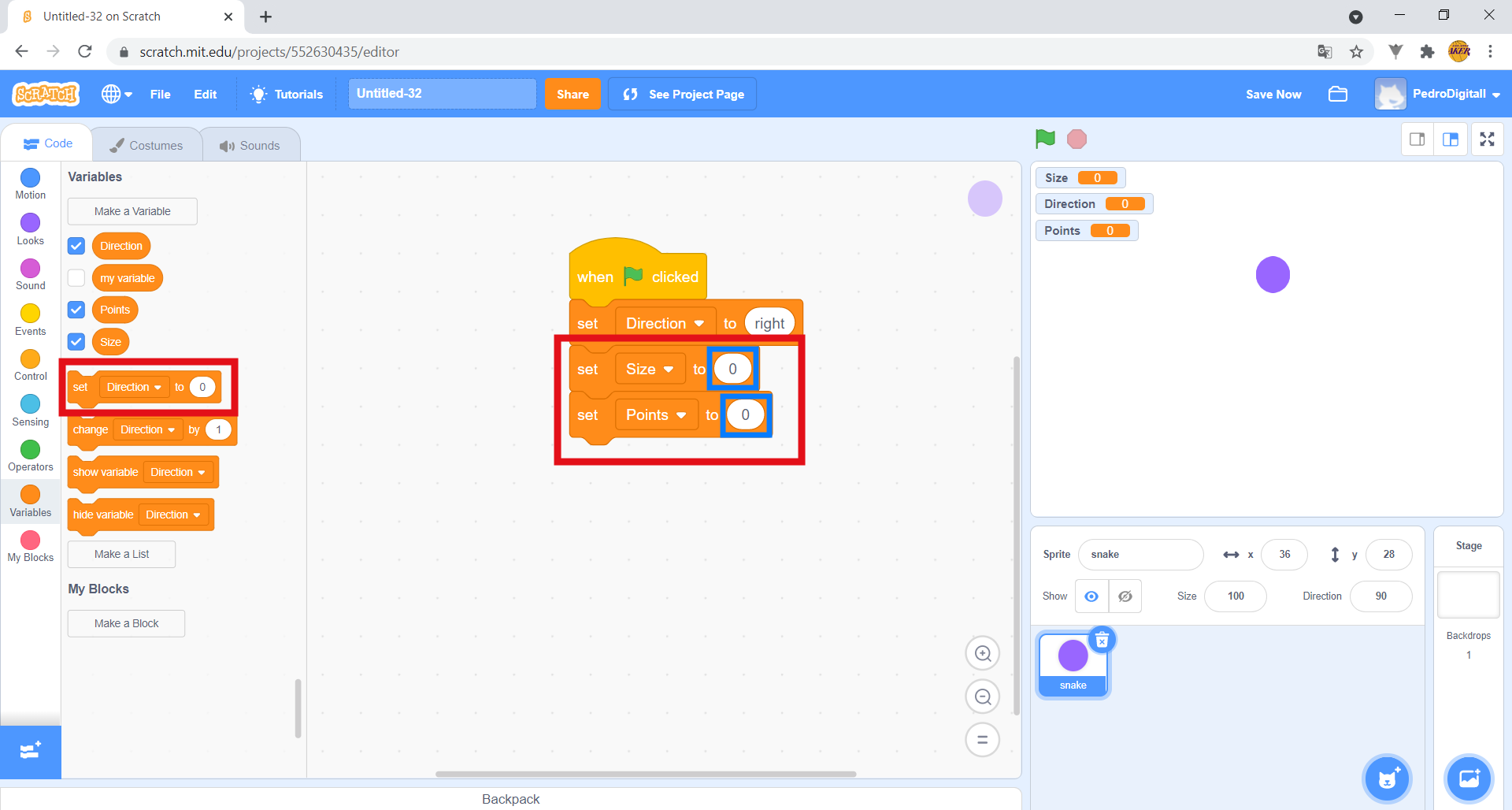Open variable dropdown on palette set block
This screenshot has width=1512, height=810.
point(135,387)
